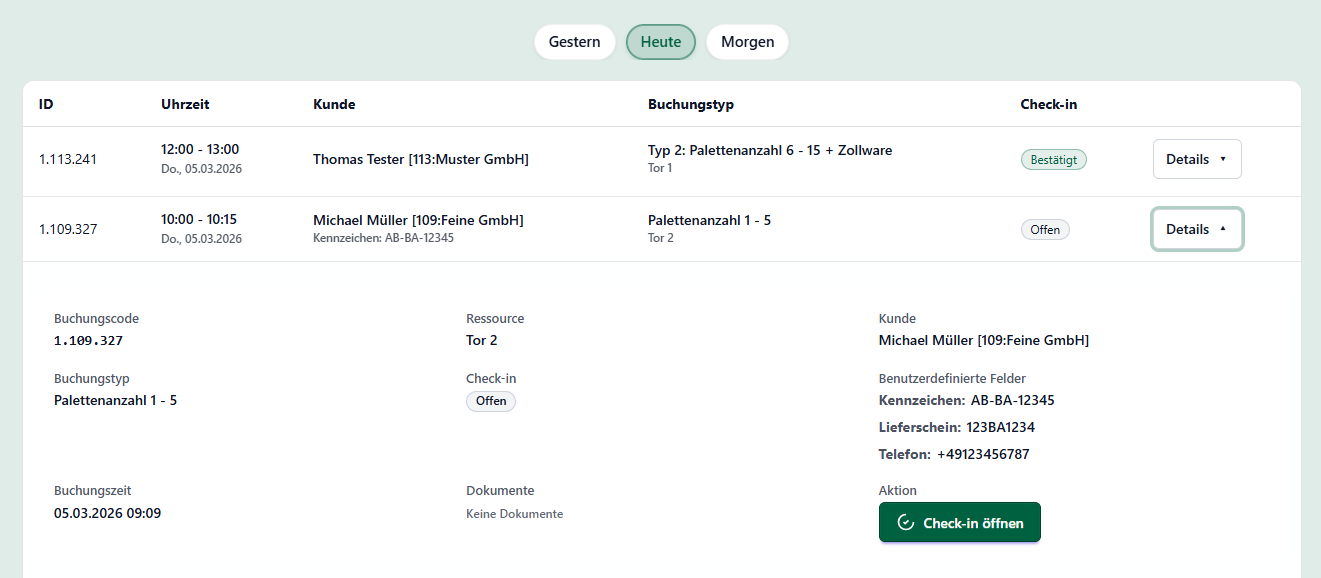Click the booking ID 1.113.241

[x=68, y=159]
